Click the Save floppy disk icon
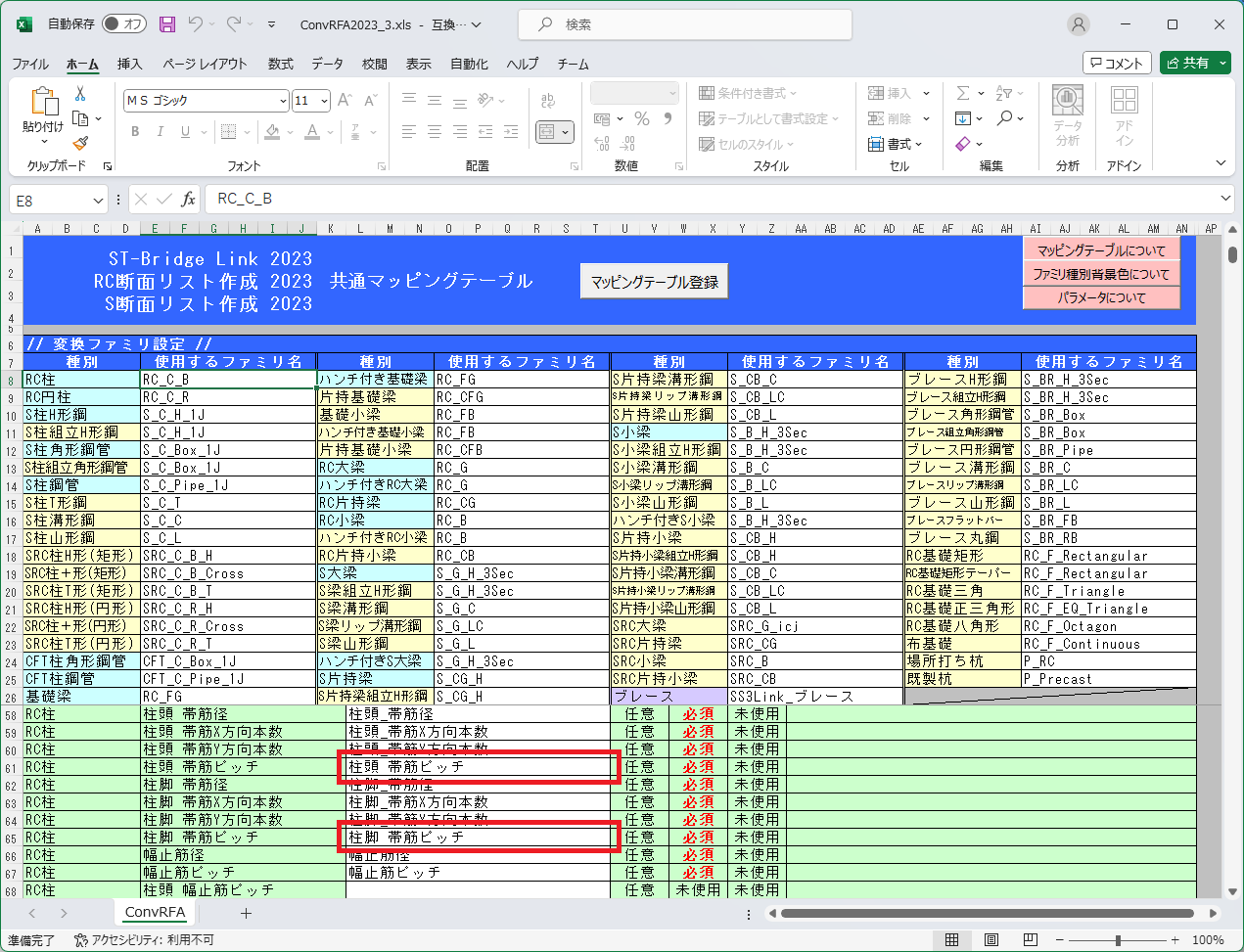 click(x=167, y=24)
